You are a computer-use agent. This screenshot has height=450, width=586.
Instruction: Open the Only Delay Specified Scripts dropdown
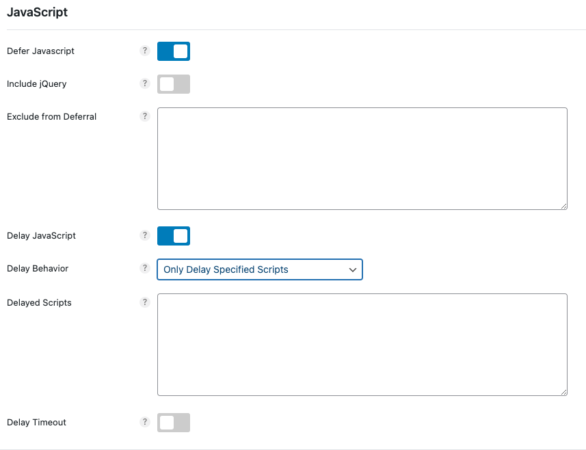point(260,269)
